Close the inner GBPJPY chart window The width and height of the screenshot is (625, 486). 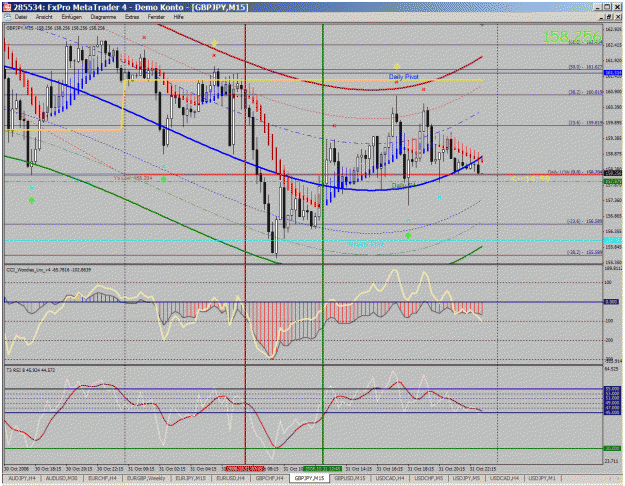pos(617,17)
